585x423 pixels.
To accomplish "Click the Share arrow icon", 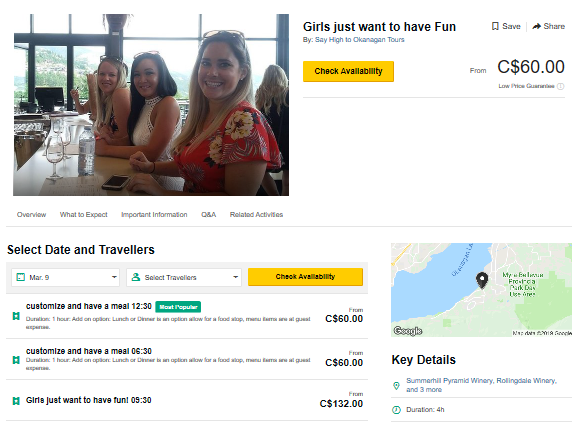I will (x=536, y=26).
